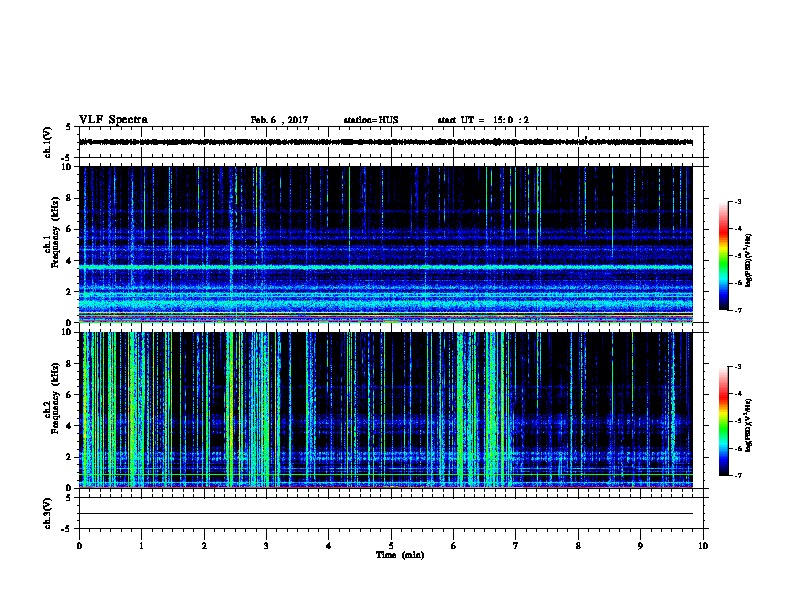Click the ch.1 spectrogram color scale bar

pyautogui.click(x=723, y=256)
